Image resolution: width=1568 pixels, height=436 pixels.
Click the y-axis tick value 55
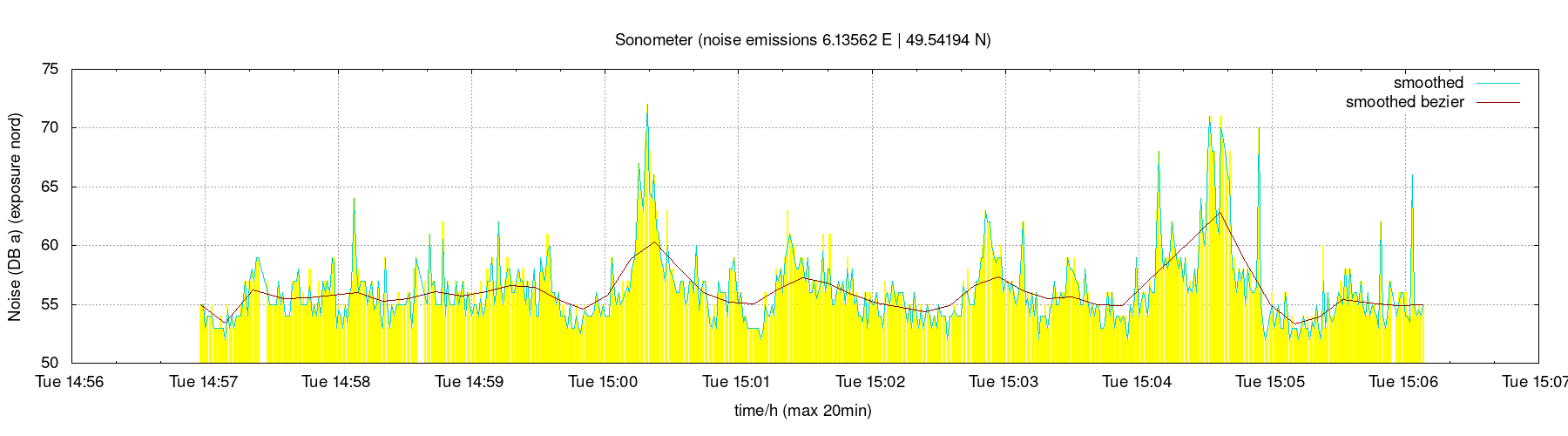(x=50, y=305)
